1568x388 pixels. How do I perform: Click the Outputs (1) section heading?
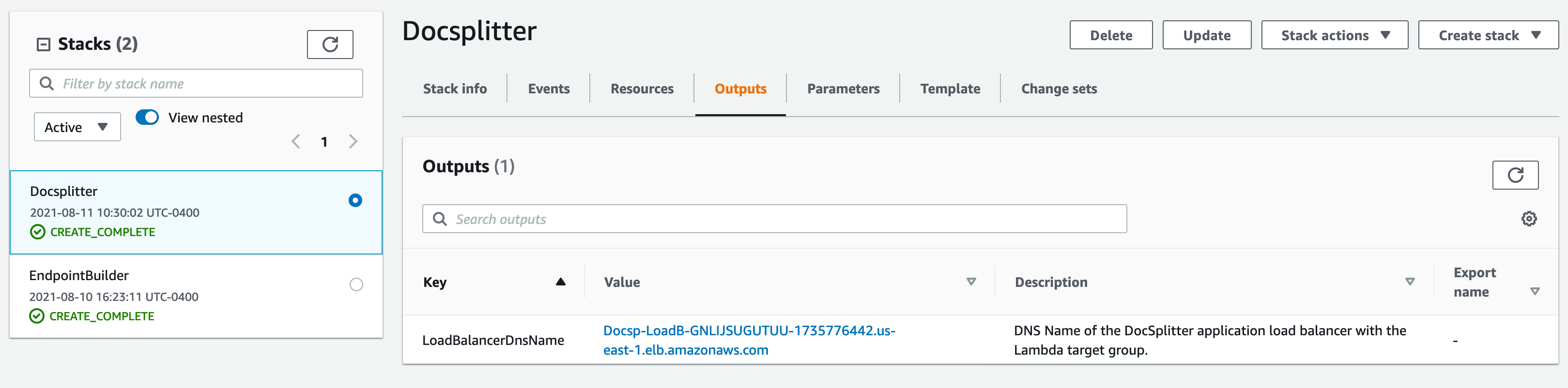pos(469,166)
